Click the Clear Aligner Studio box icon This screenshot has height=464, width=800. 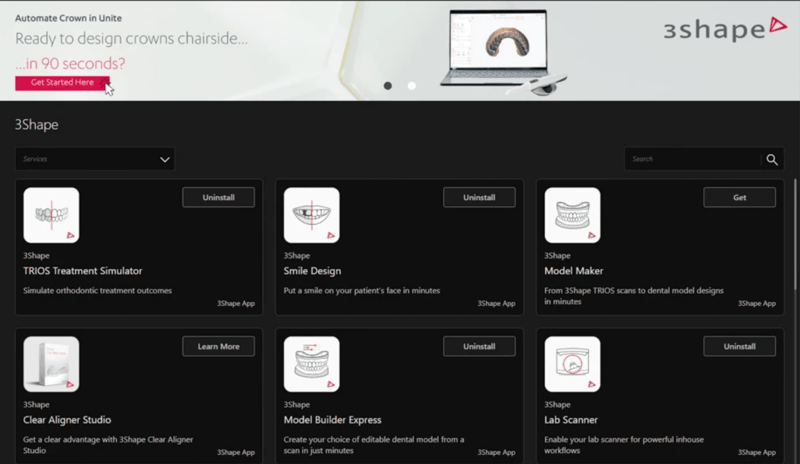click(51, 364)
